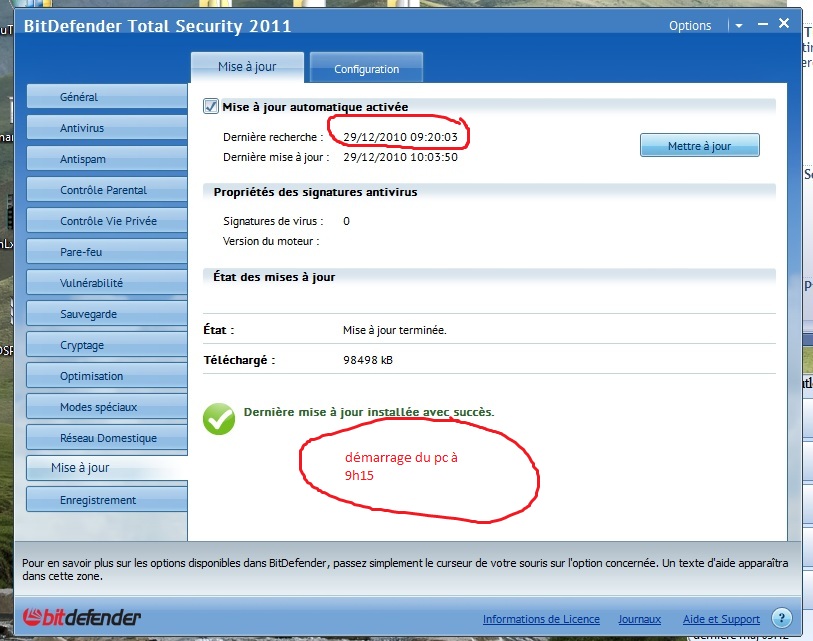Uncheck Mise à jour automatique activée
The image size is (813, 641).
click(211, 106)
